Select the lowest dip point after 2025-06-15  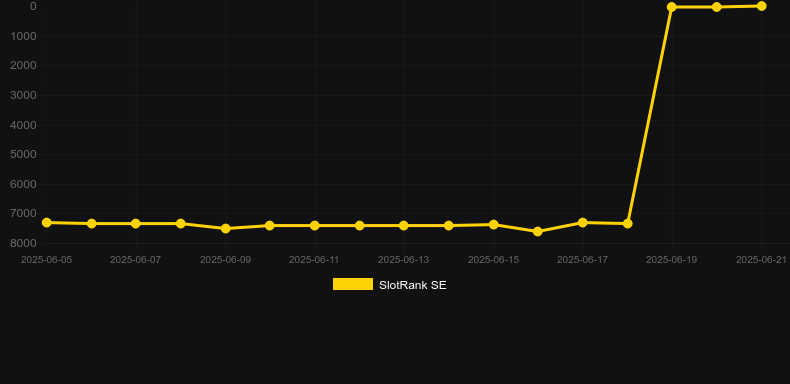[x=538, y=231]
